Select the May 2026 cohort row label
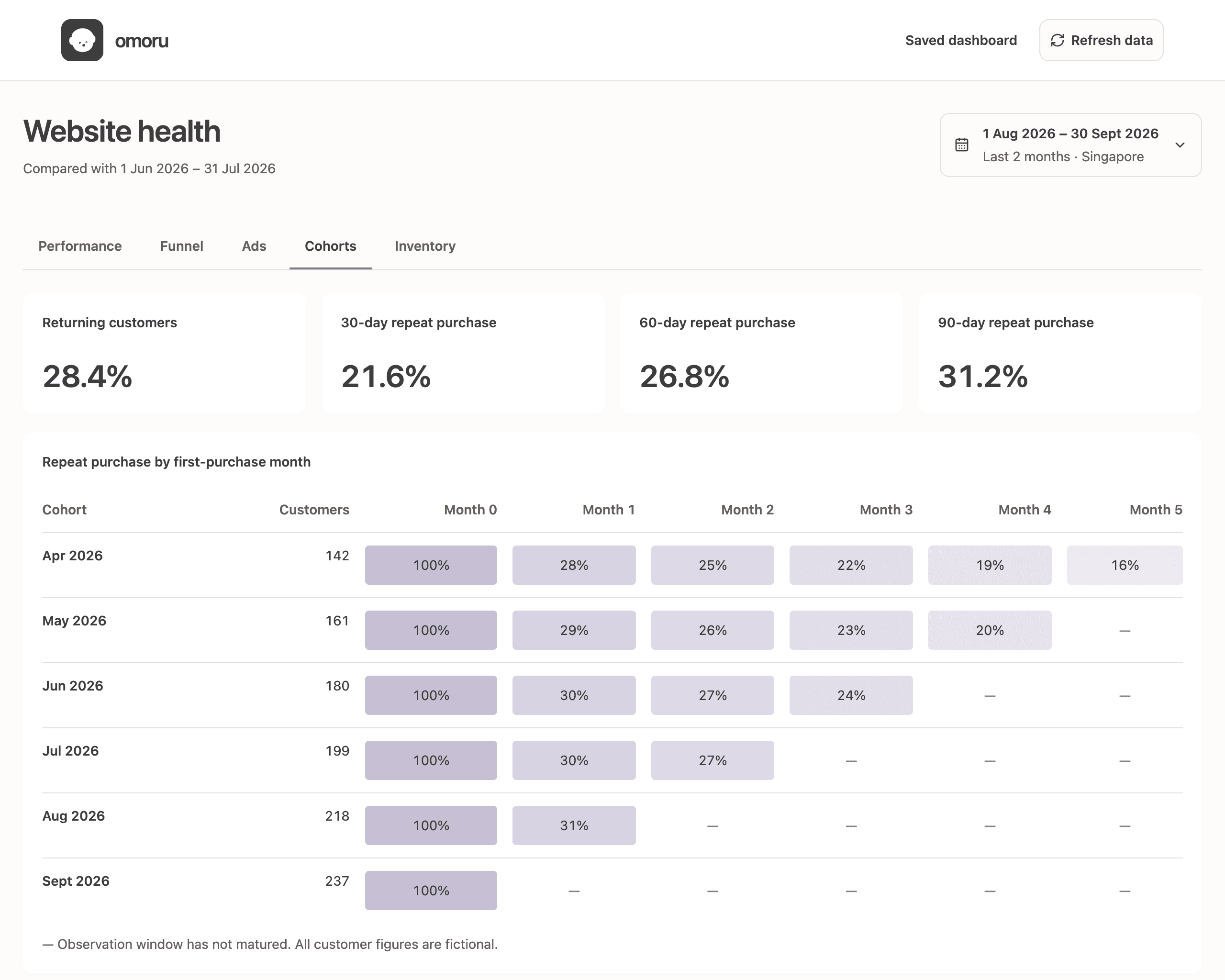1225x980 pixels. click(75, 620)
